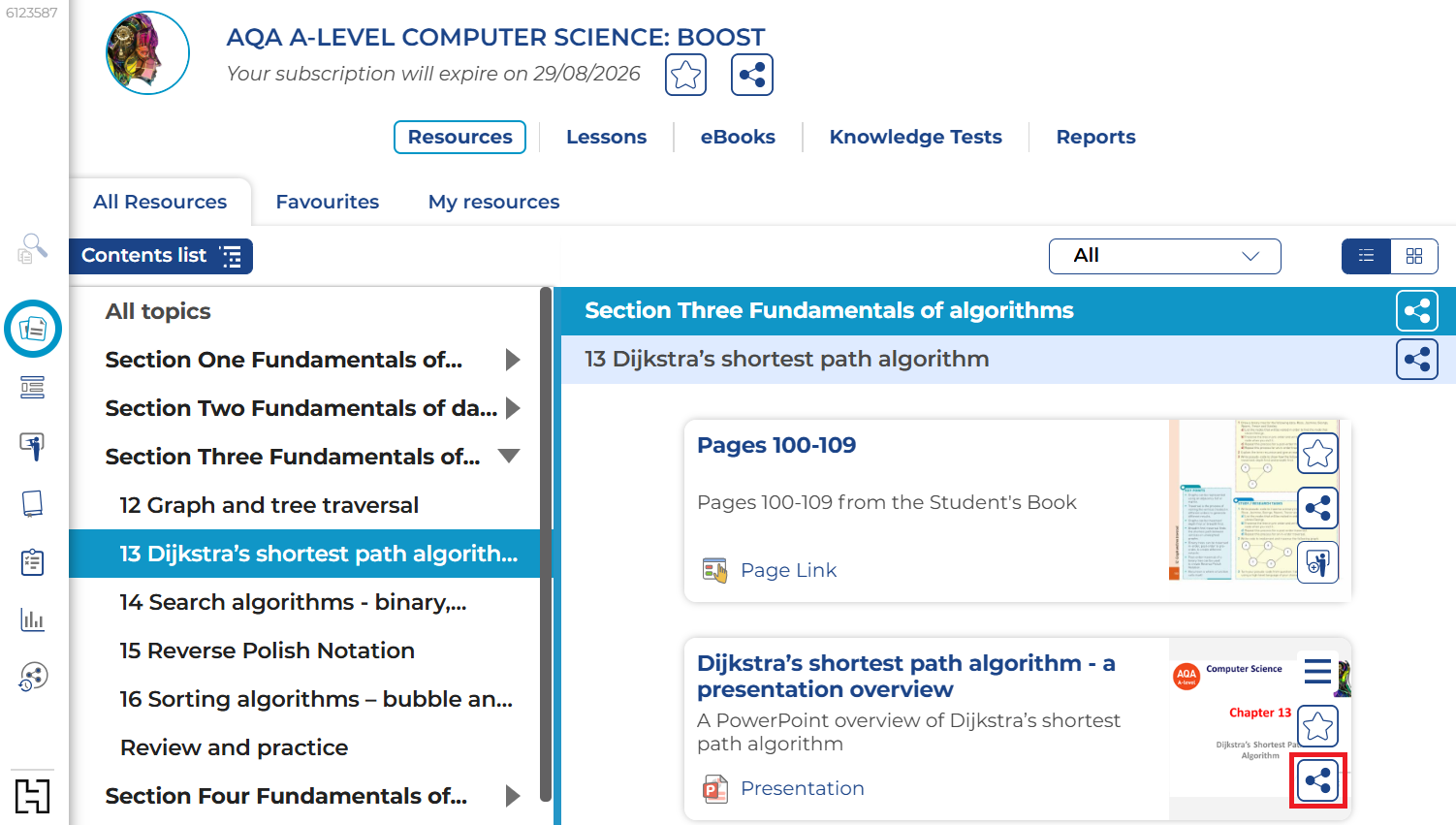Open the reports bar chart sidebar icon
The width and height of the screenshot is (1456, 825).
coord(32,619)
